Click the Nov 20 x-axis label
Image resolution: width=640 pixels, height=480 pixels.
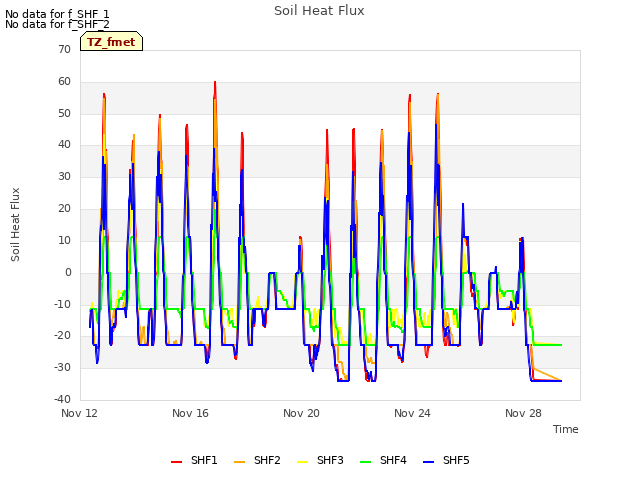tap(302, 413)
